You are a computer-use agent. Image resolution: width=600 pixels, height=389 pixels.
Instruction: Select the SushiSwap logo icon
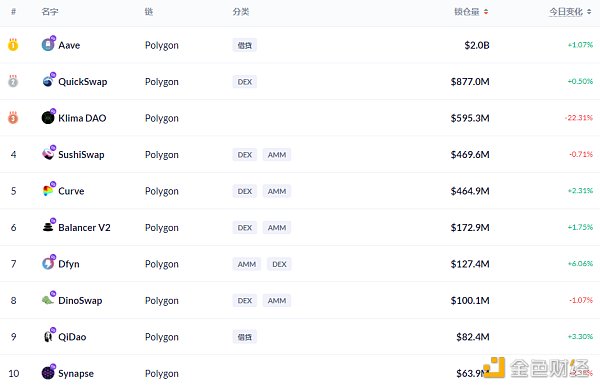point(48,154)
